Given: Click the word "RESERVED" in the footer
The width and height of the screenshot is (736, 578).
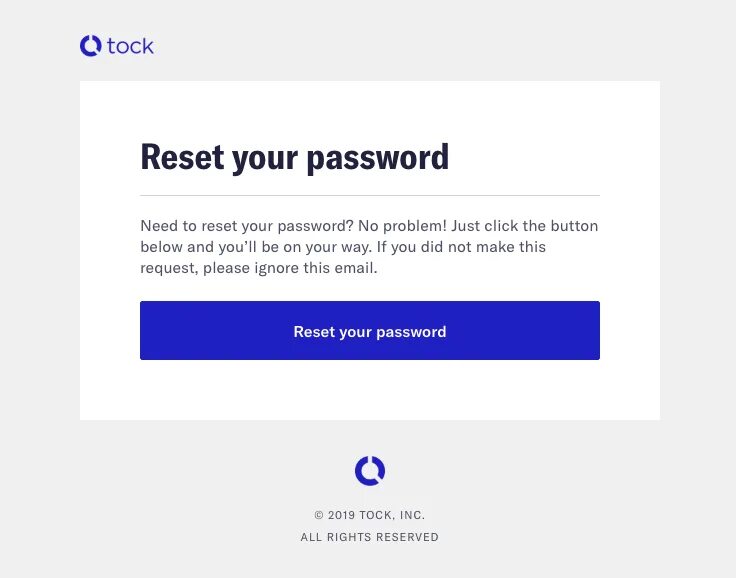Looking at the screenshot, I should [x=407, y=537].
